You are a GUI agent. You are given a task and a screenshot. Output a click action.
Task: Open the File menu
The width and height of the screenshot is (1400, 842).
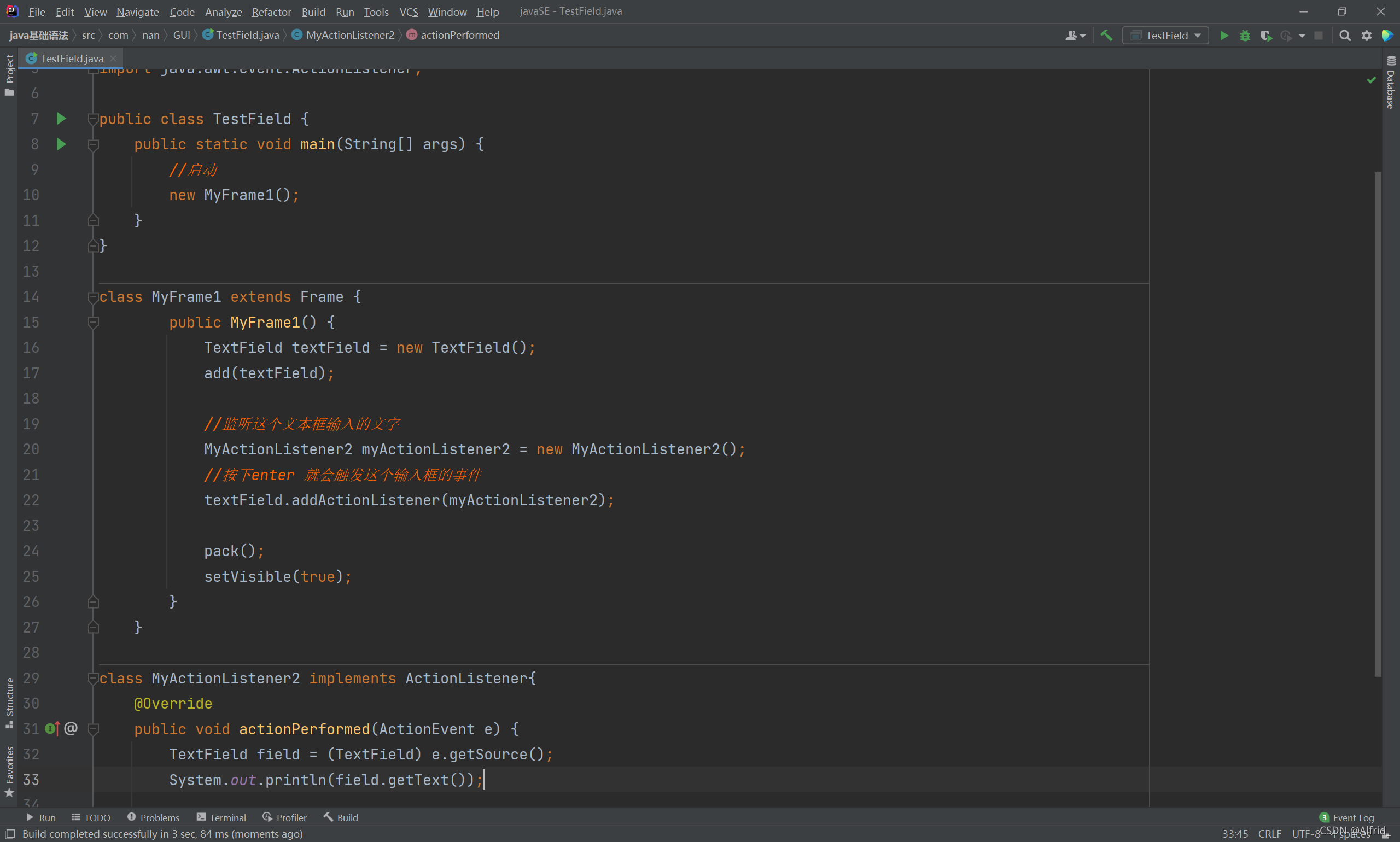(x=37, y=11)
